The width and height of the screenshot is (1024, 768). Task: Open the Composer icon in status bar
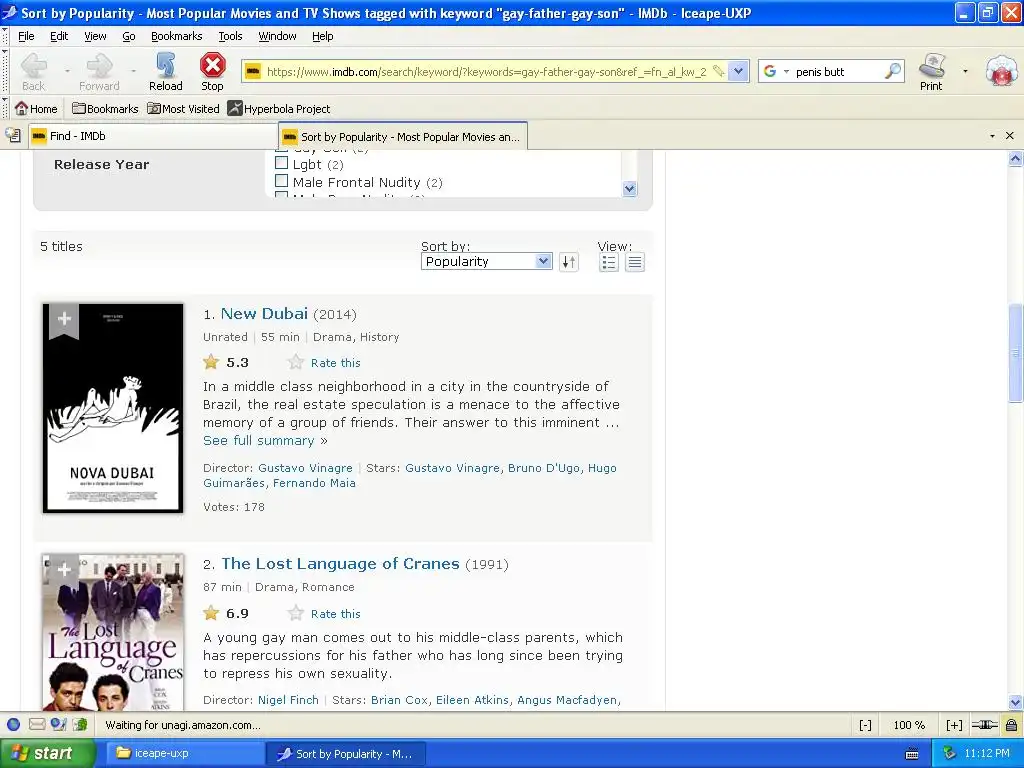[59, 724]
